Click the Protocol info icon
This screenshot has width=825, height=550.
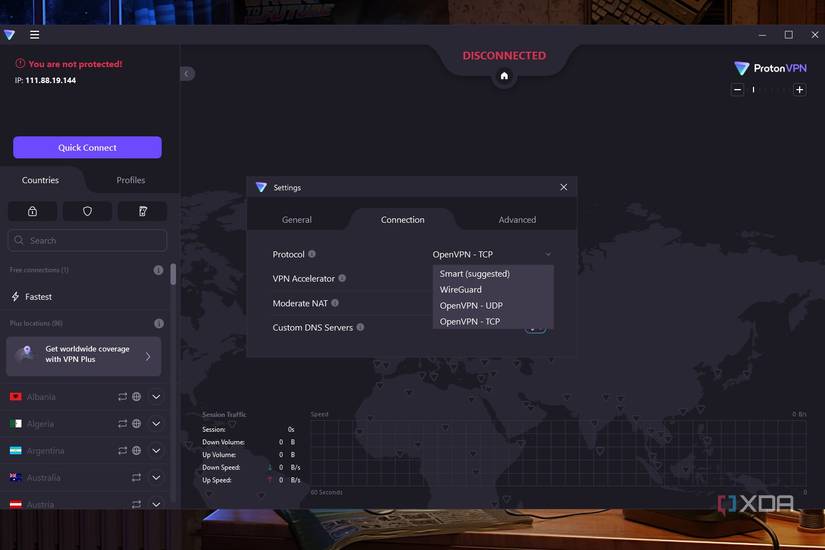pyautogui.click(x=312, y=254)
